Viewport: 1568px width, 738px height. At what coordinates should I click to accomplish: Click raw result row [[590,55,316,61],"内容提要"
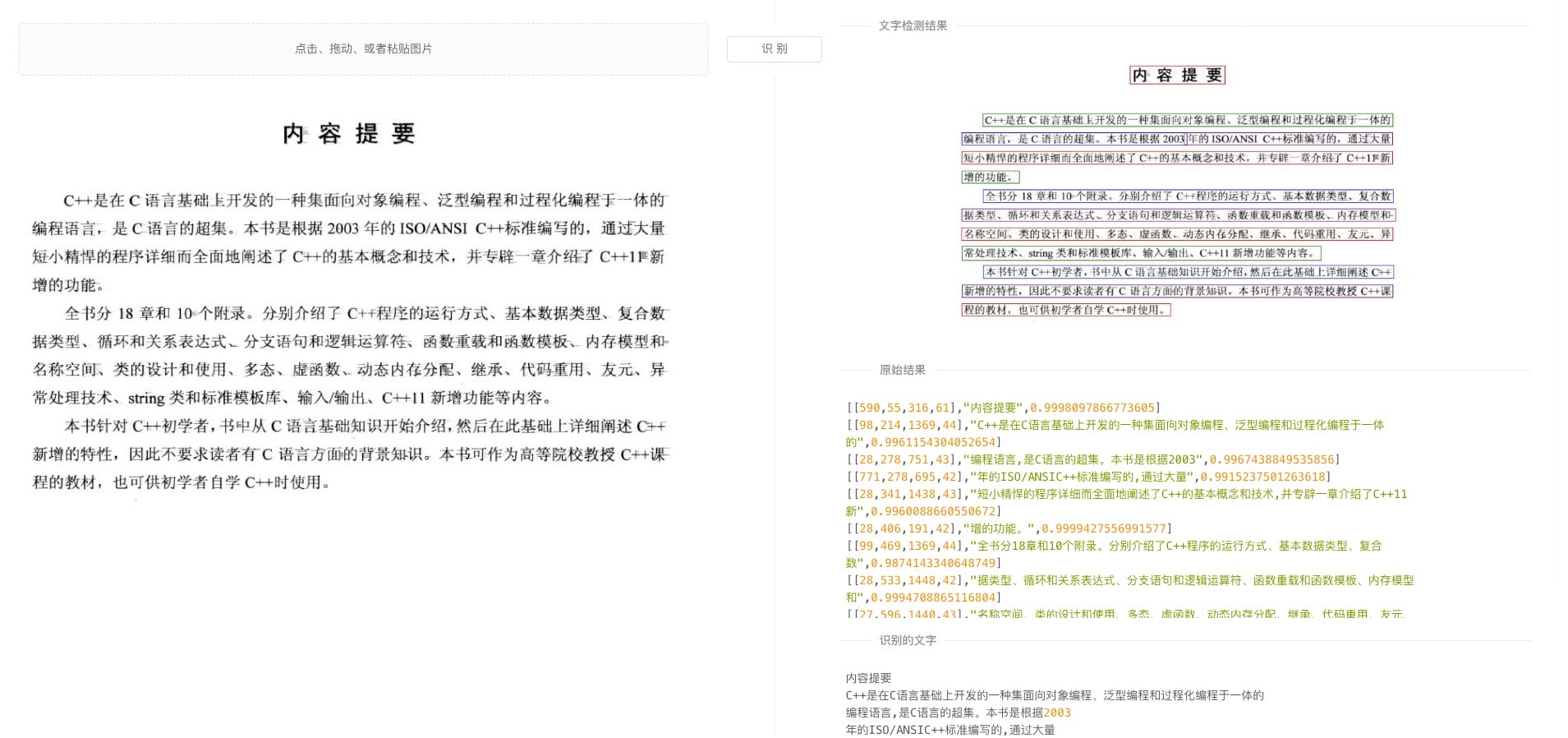click(x=1003, y=408)
